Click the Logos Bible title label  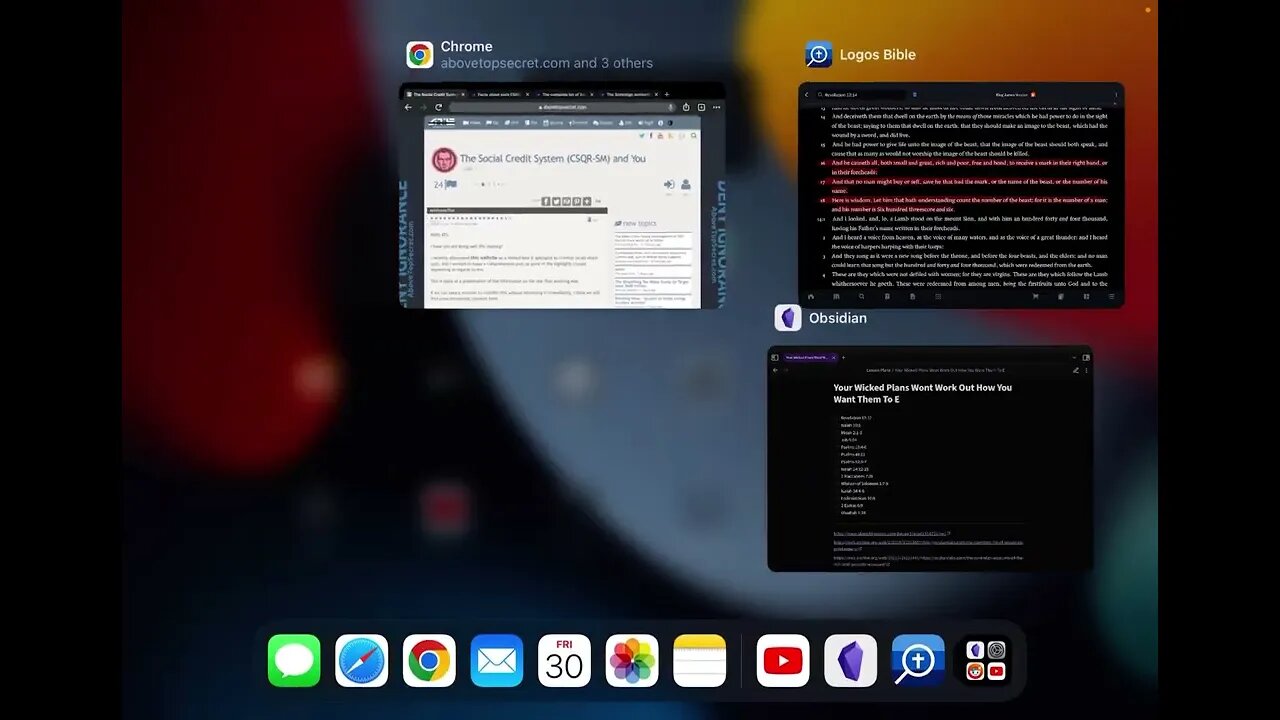(878, 55)
